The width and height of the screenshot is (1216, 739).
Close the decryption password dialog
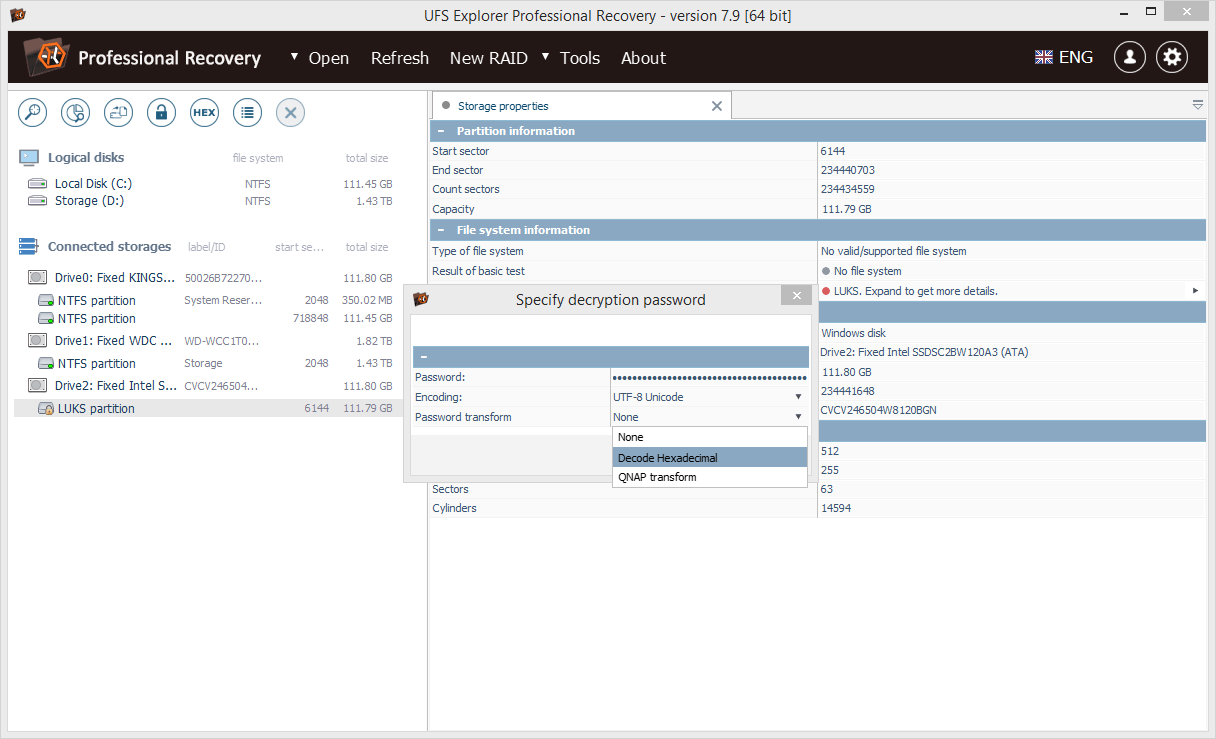coord(796,295)
